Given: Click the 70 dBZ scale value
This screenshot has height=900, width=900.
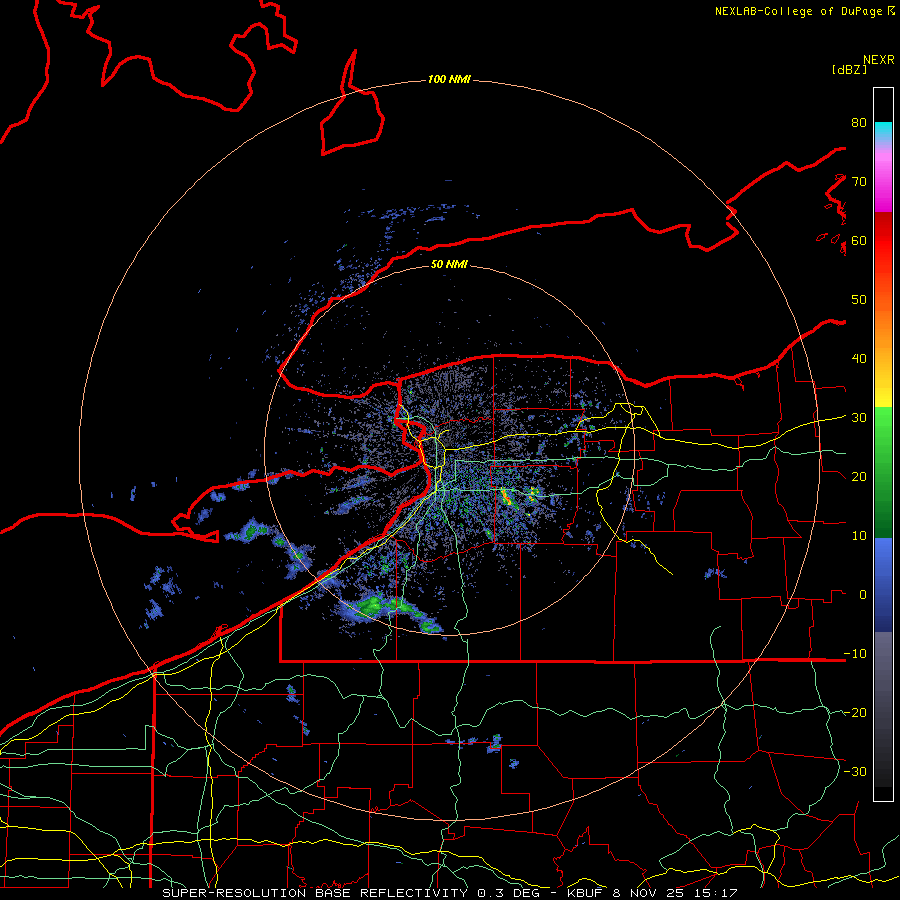Looking at the screenshot, I should coord(859,182).
